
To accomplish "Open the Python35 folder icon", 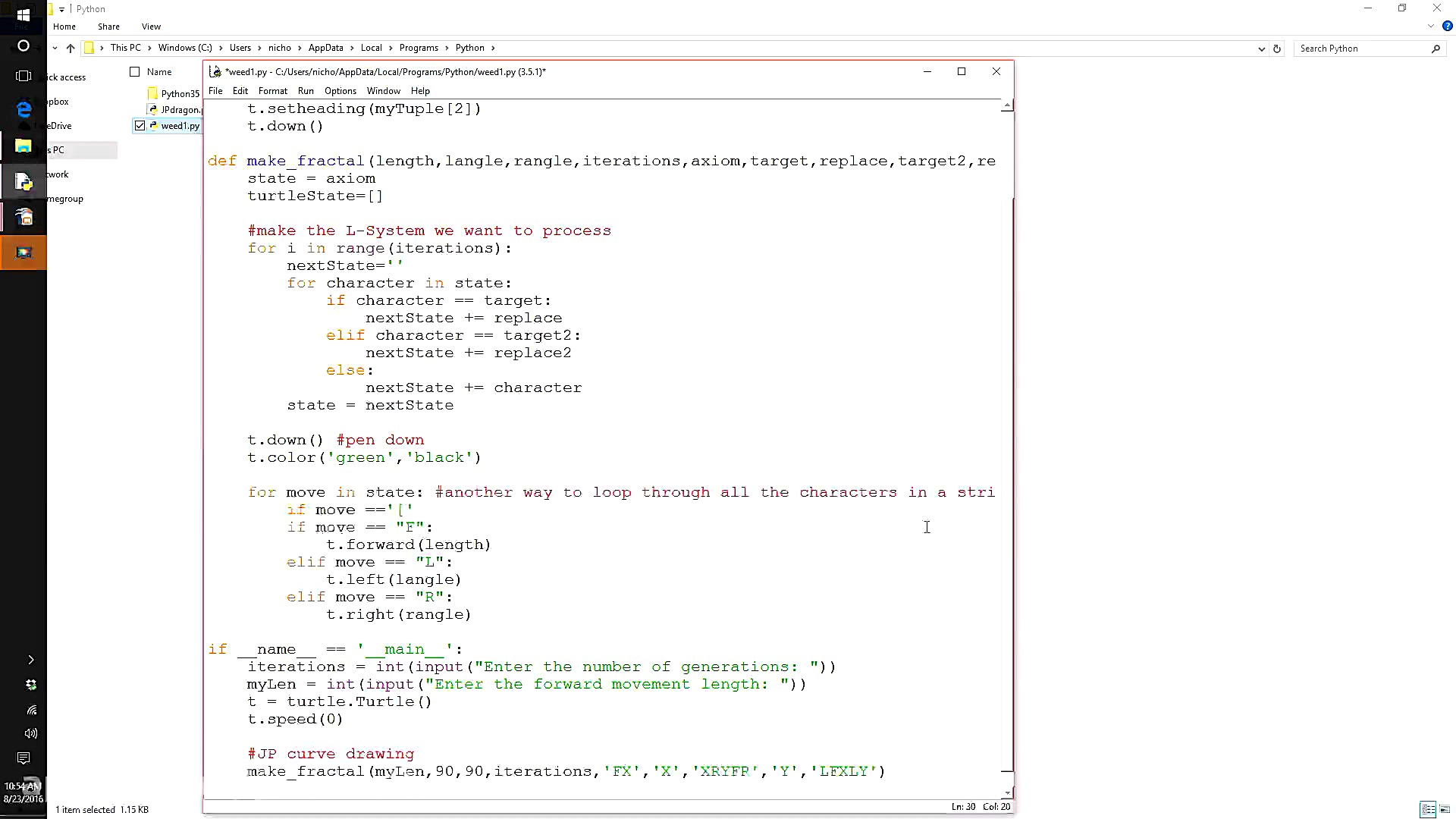I will (x=152, y=93).
